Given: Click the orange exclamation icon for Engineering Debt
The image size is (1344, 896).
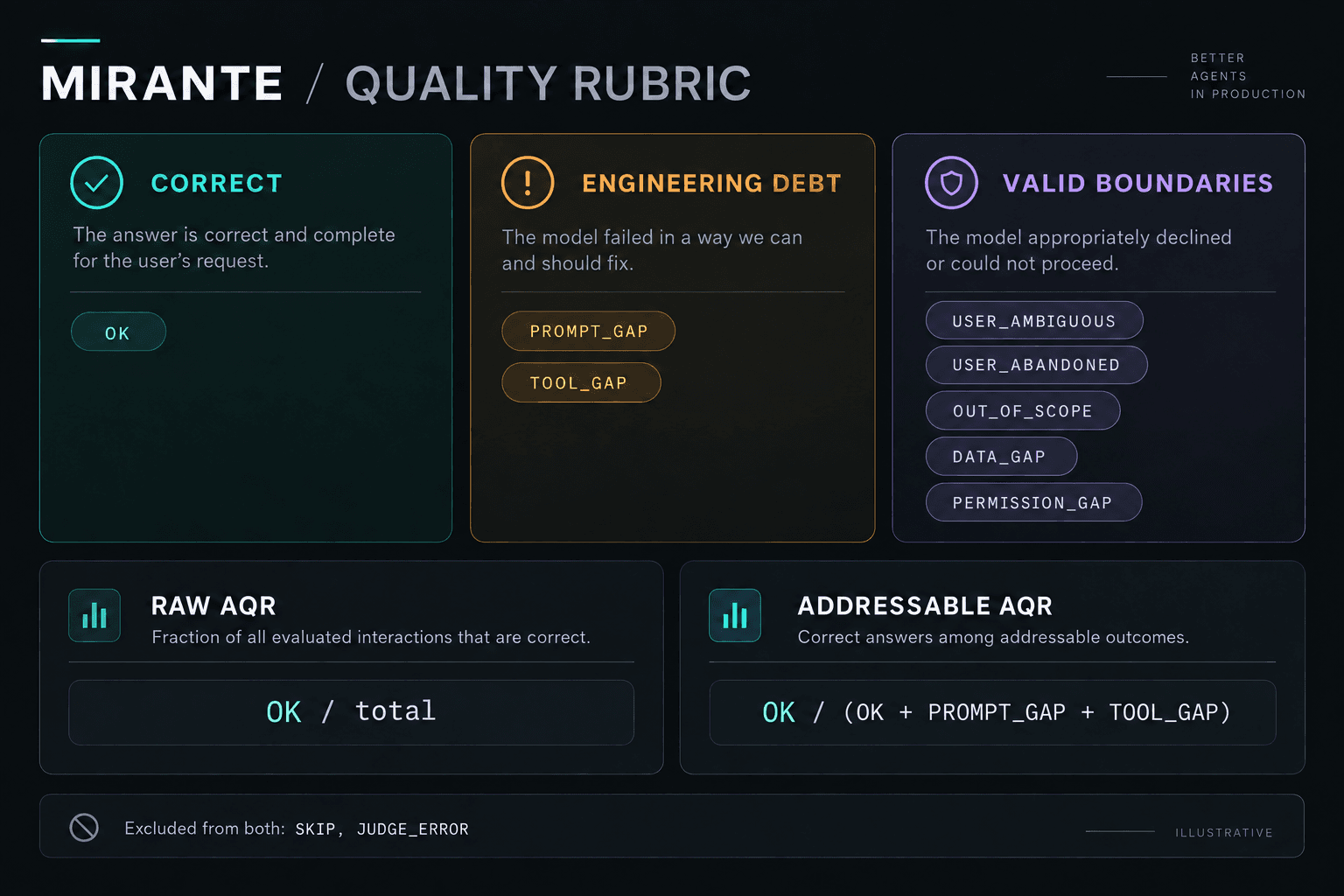Looking at the screenshot, I should coord(528,183).
